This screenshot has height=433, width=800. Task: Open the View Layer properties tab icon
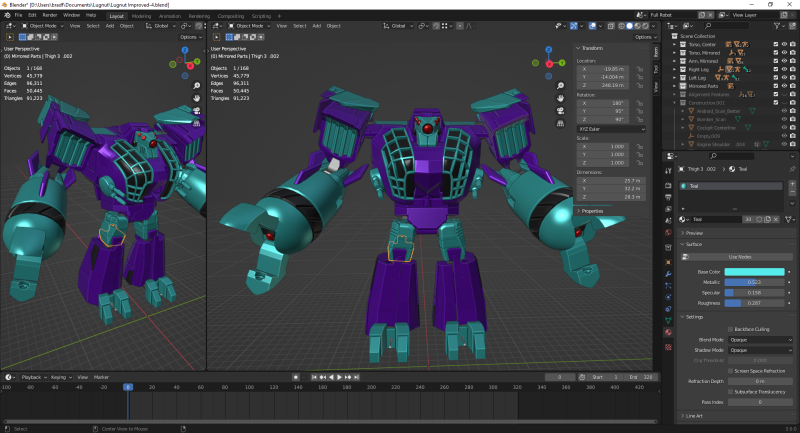coord(668,209)
